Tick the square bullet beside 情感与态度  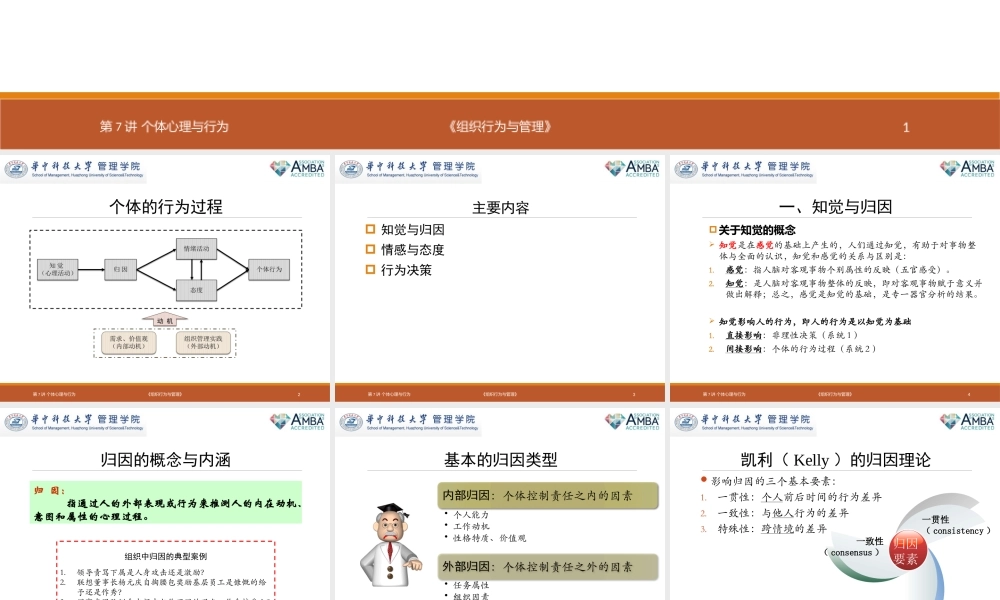[371, 250]
